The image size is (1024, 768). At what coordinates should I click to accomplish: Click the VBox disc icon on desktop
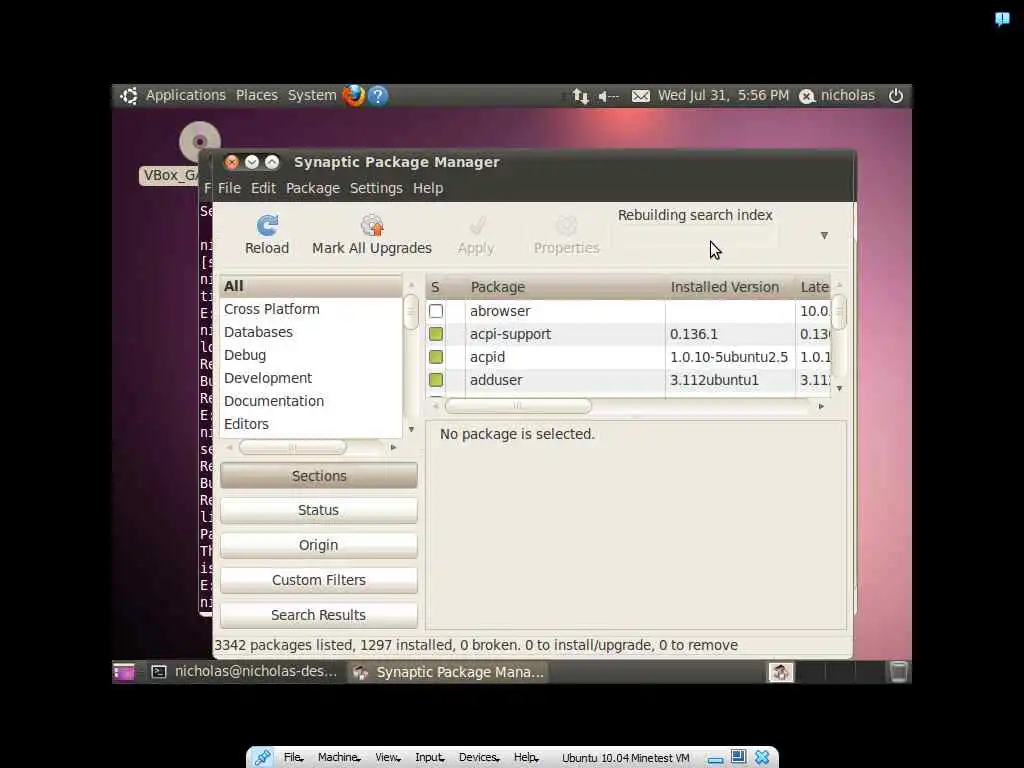(x=200, y=141)
